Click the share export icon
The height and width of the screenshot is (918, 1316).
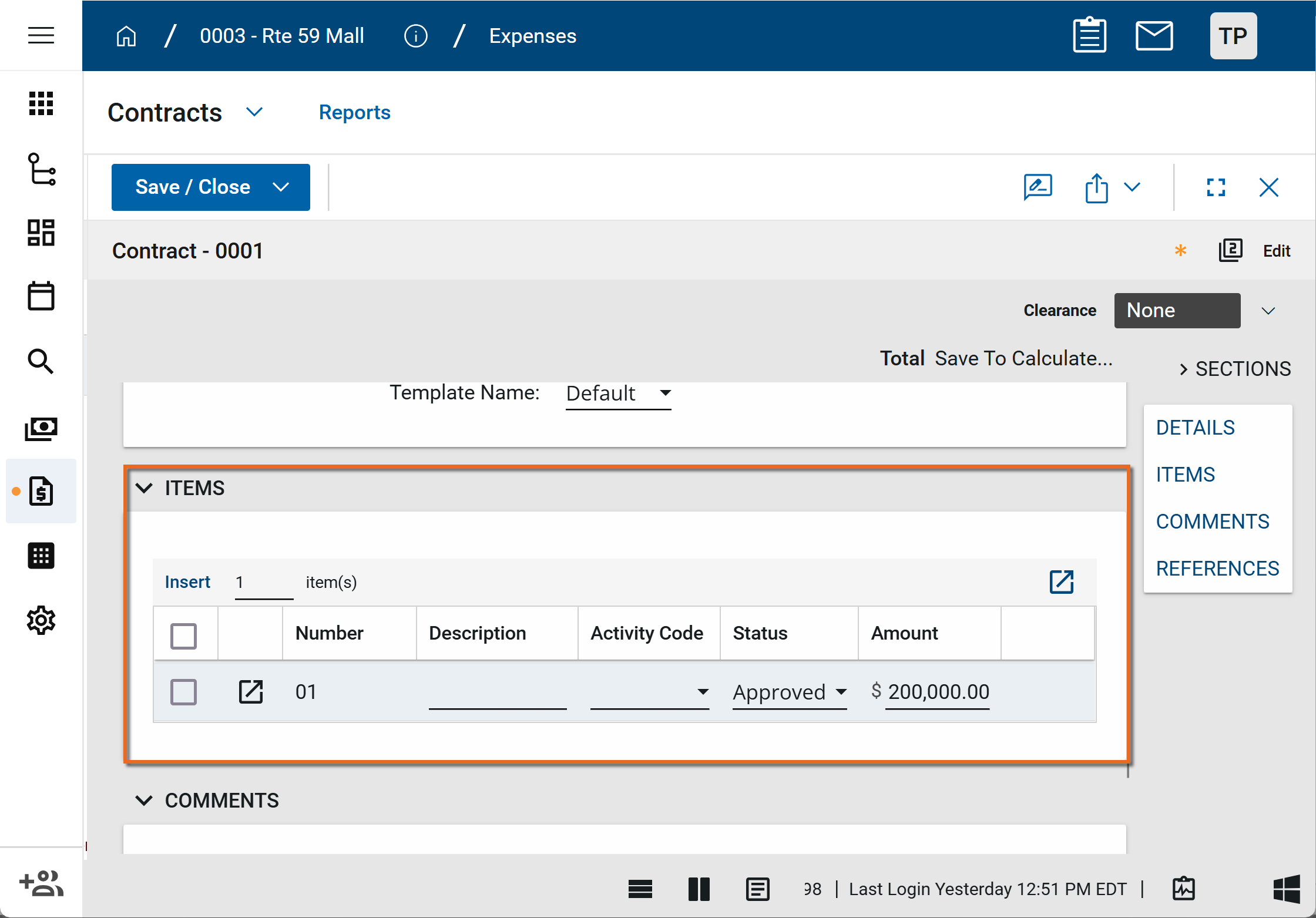click(x=1096, y=187)
